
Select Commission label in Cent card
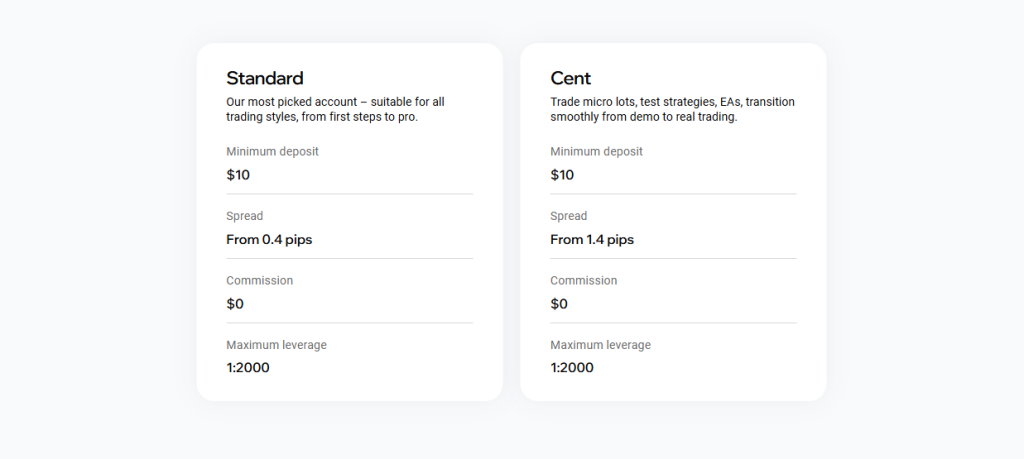[583, 281]
